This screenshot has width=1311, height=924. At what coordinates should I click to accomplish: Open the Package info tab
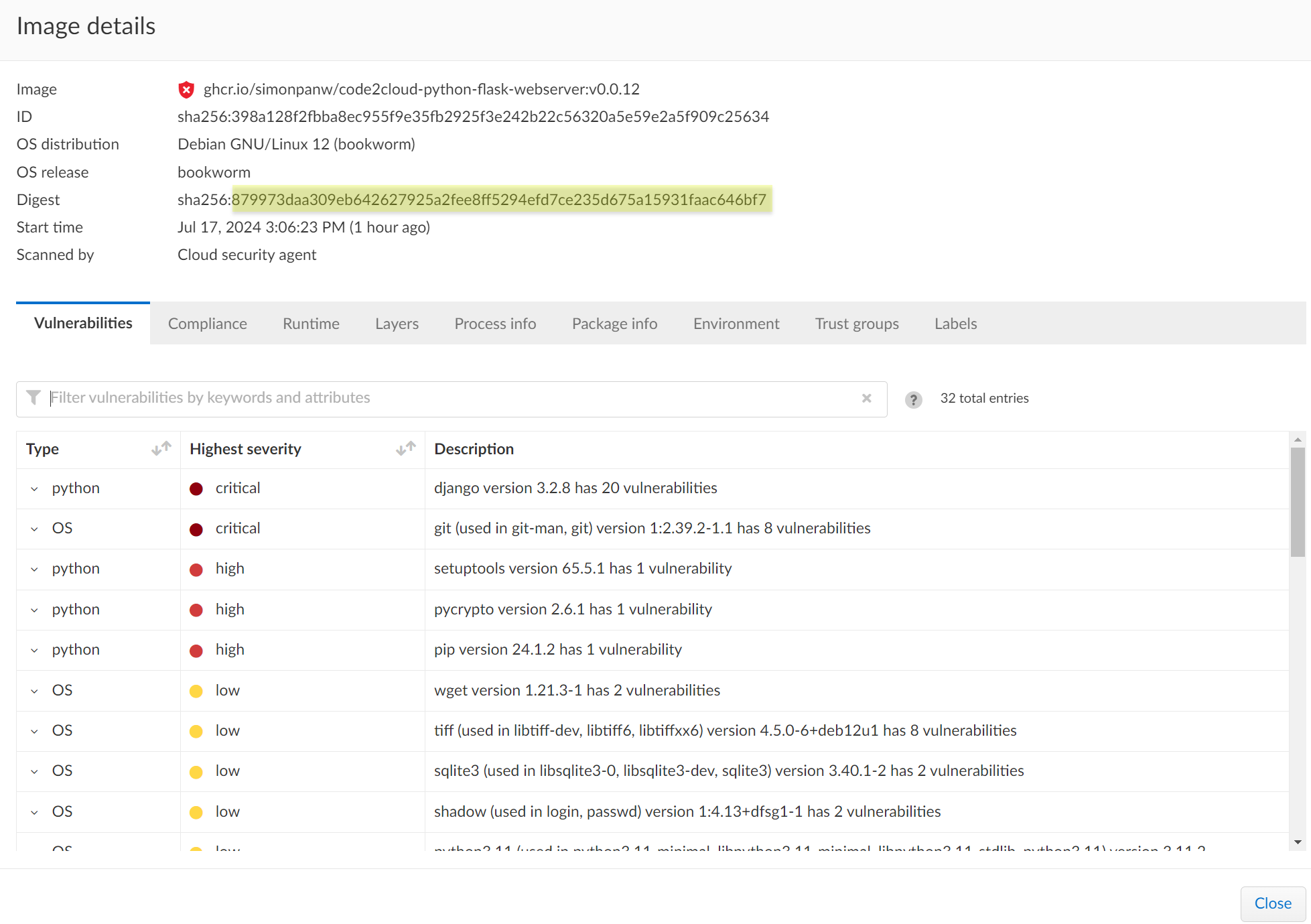pos(614,324)
